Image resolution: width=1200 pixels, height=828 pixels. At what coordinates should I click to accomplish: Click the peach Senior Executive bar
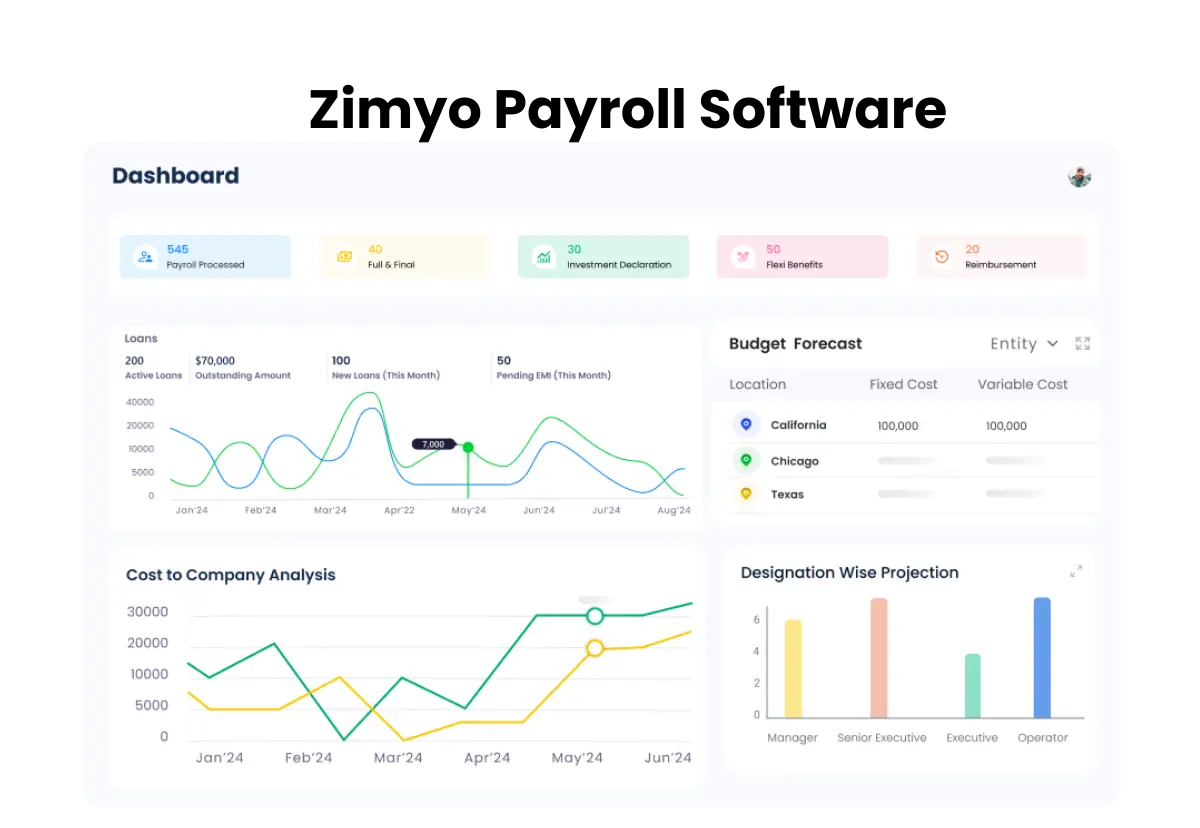click(879, 658)
